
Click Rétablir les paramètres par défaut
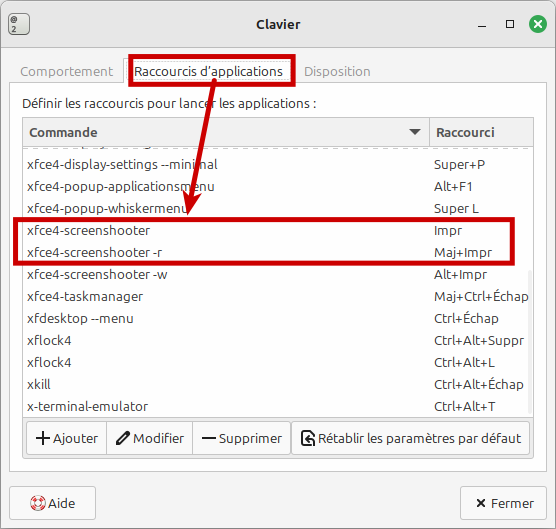pos(411,438)
